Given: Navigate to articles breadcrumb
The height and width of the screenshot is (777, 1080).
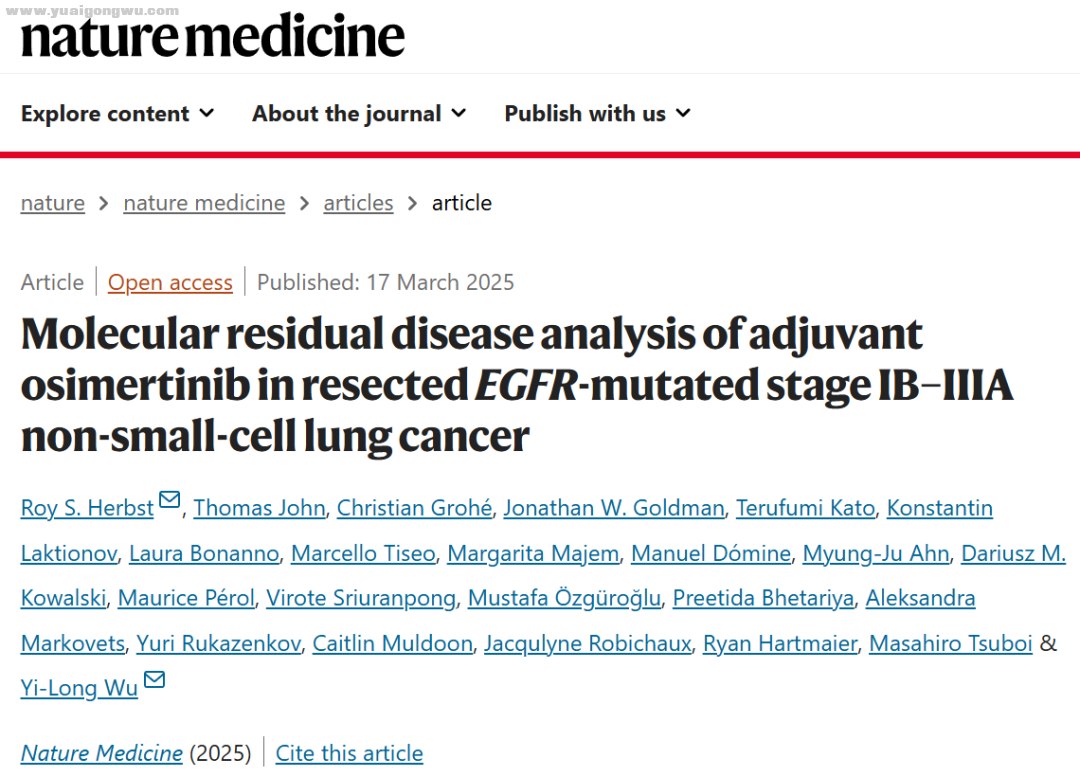Looking at the screenshot, I should click(x=358, y=203).
